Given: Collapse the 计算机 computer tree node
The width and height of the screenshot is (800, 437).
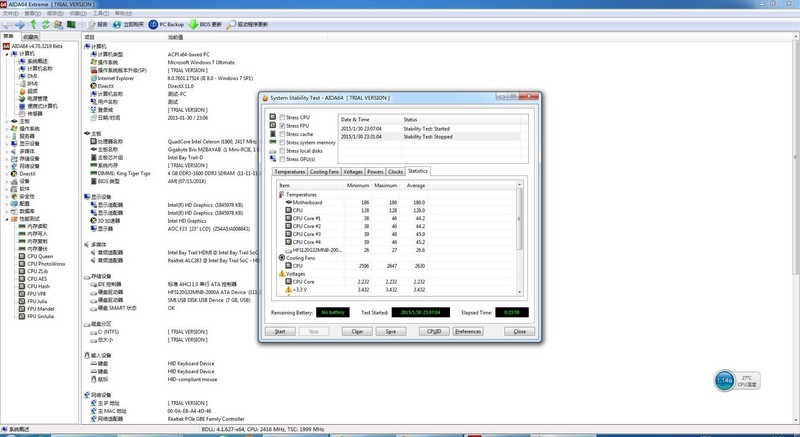Looking at the screenshot, I should (x=7, y=54).
